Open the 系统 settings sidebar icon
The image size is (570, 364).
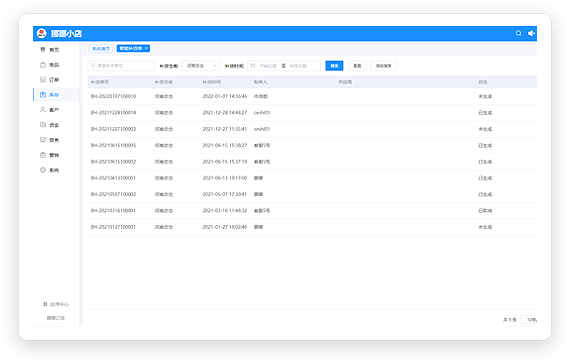point(43,170)
